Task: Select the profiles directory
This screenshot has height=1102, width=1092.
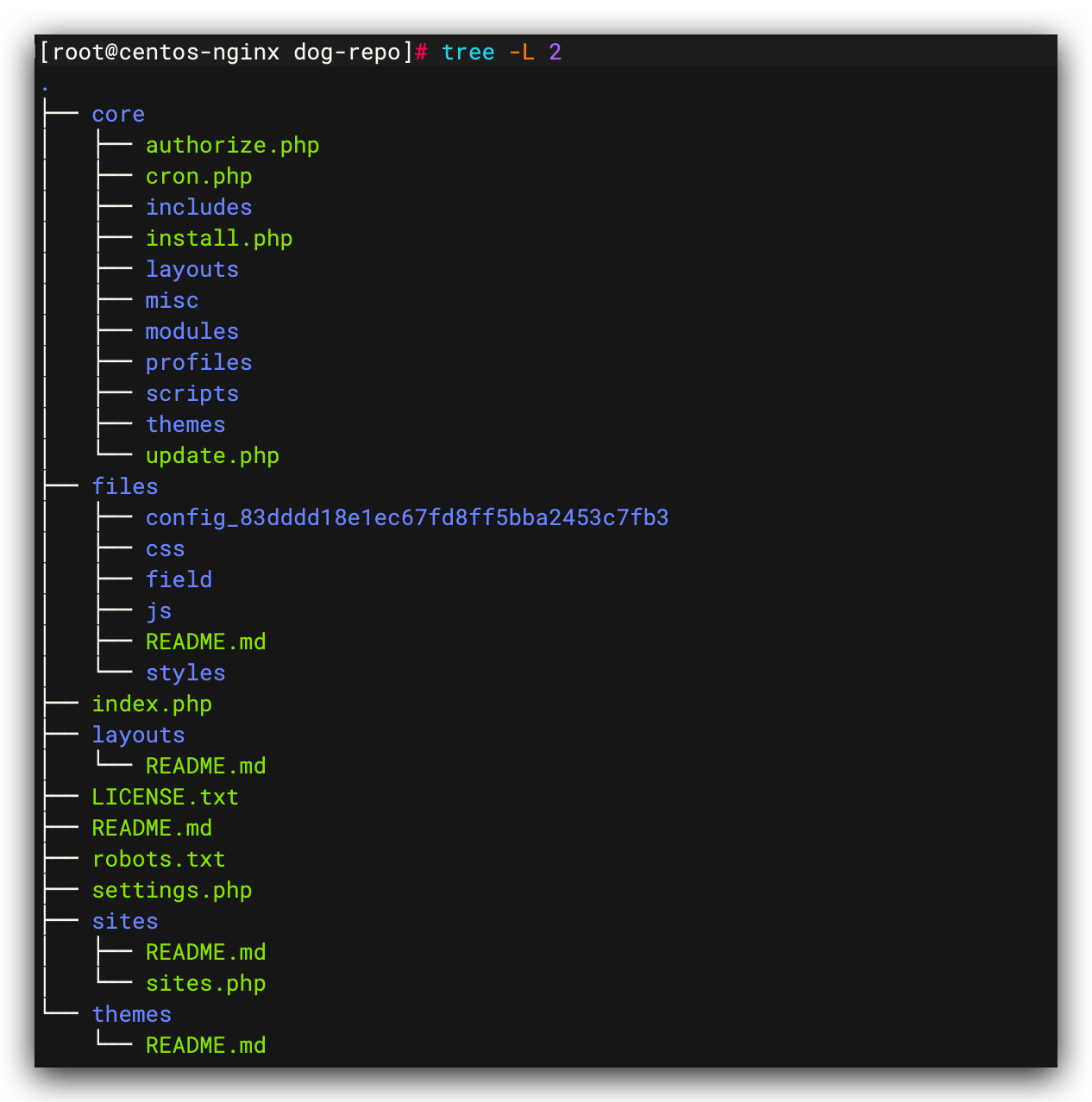Action: 198,363
